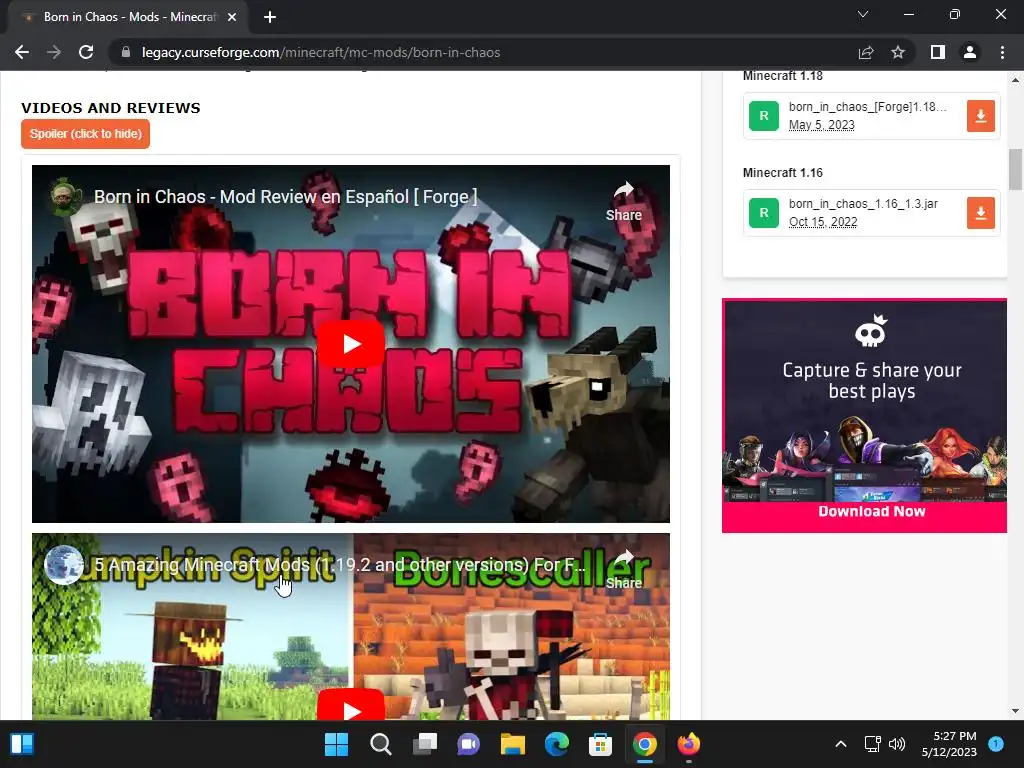Hide the Videos and Reviews spoiler
This screenshot has height=768, width=1024.
pyautogui.click(x=86, y=134)
